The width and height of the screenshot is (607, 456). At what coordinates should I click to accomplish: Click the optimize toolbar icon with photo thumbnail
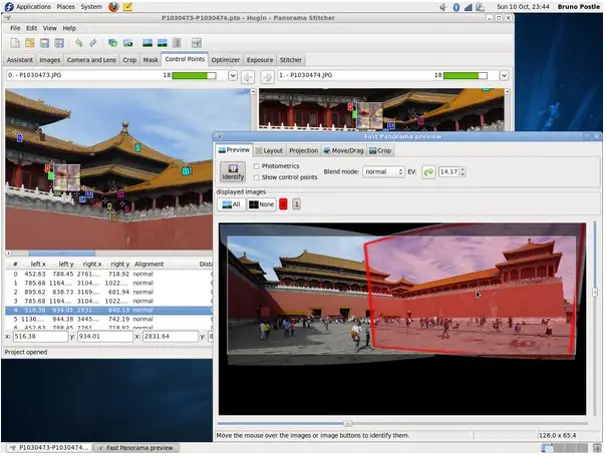coord(128,43)
